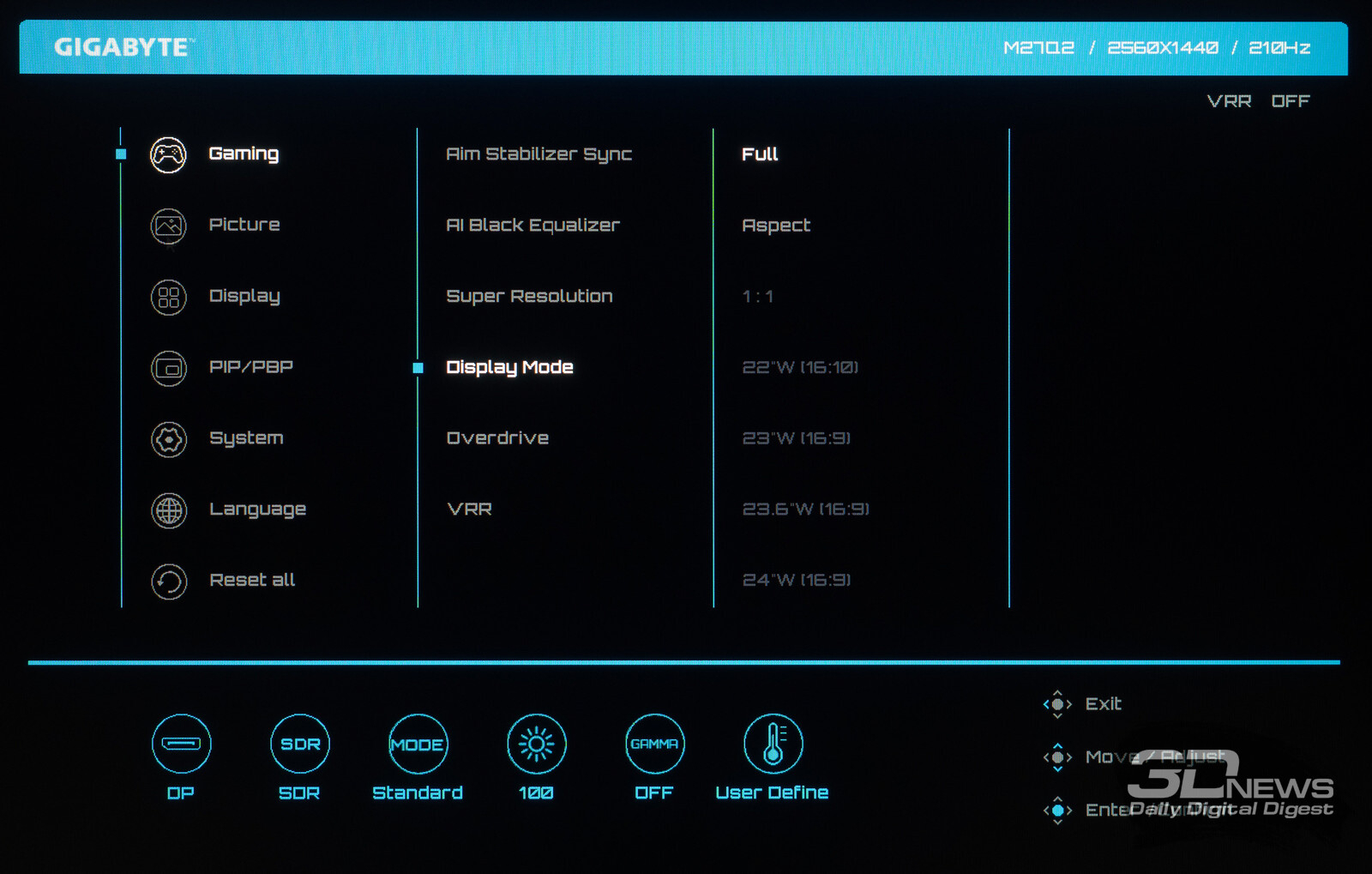This screenshot has height=874, width=1372.
Task: Choose the Aspect display mode option
Action: [x=775, y=226]
